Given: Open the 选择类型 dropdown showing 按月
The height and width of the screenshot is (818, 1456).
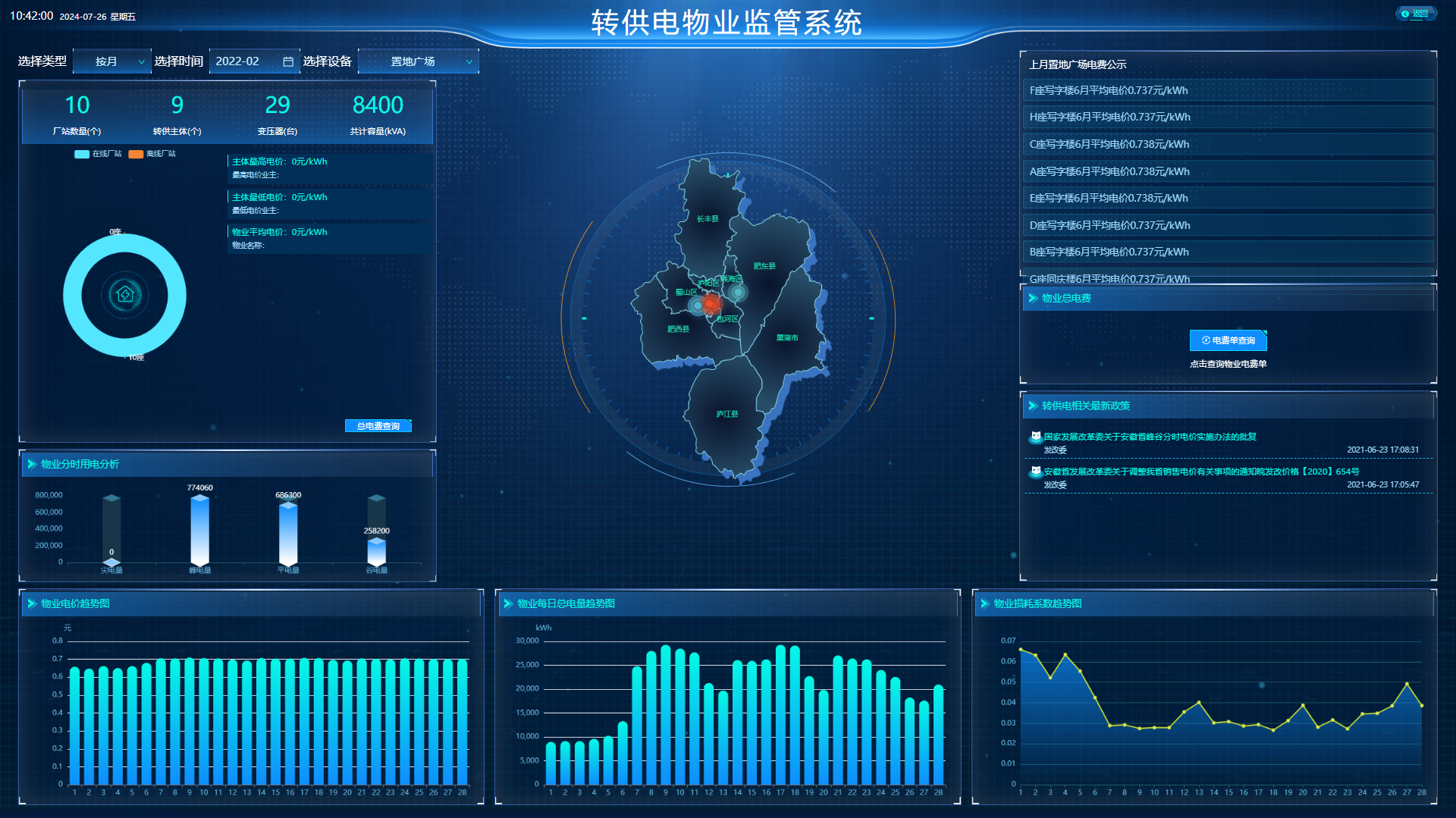Looking at the screenshot, I should click(111, 61).
